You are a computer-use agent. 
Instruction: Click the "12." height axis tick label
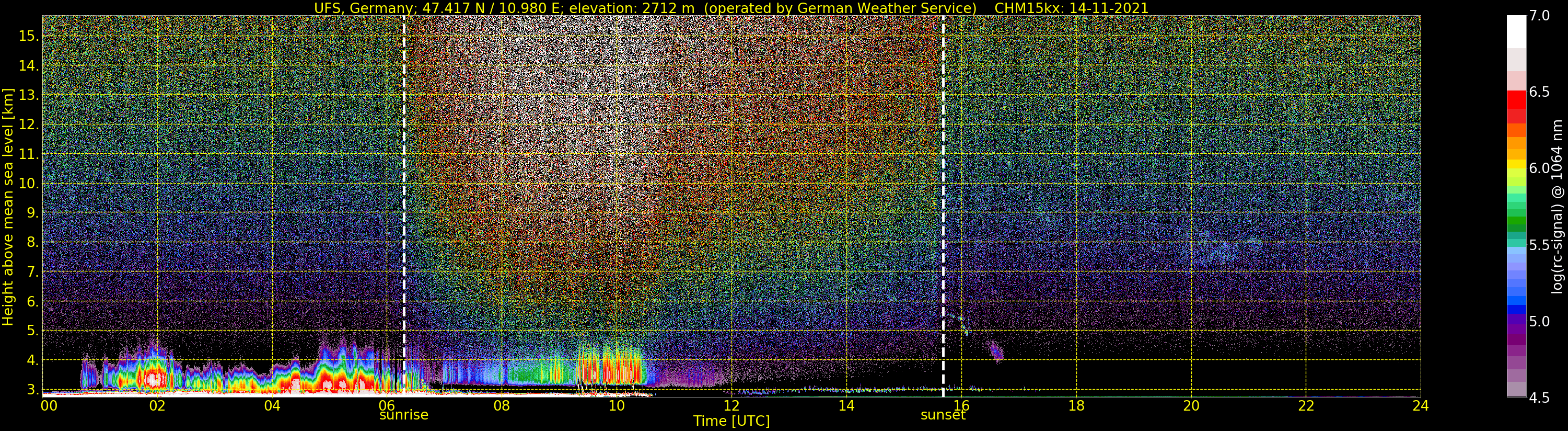click(29, 124)
